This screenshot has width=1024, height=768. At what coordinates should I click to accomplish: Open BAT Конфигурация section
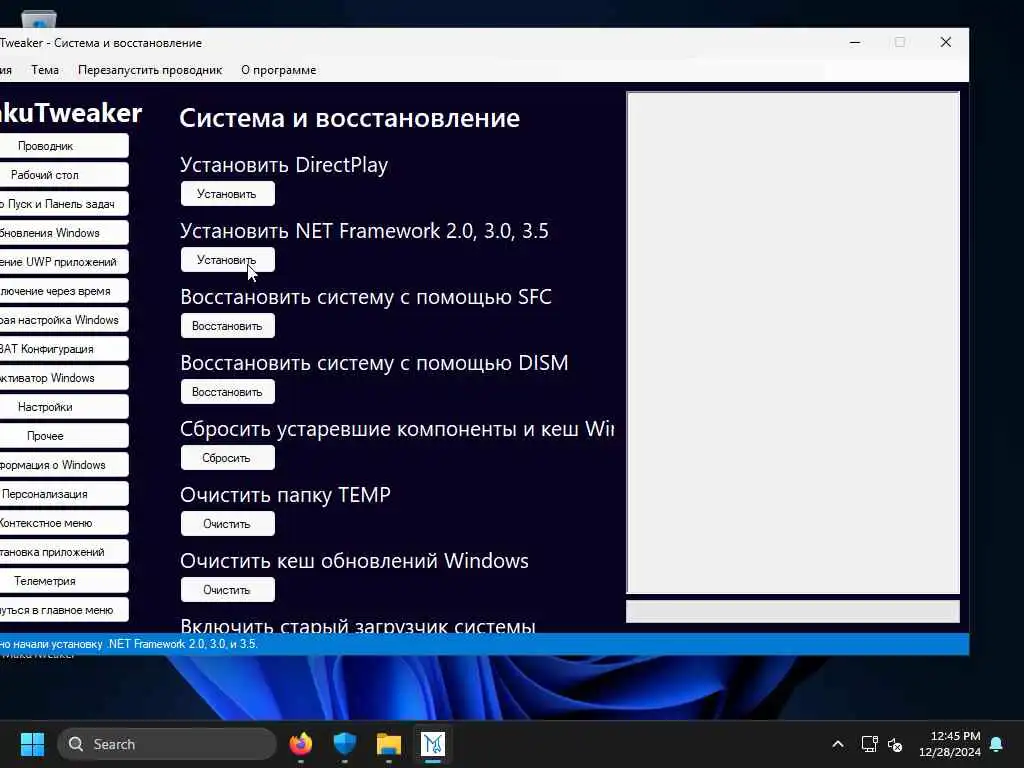tap(64, 349)
